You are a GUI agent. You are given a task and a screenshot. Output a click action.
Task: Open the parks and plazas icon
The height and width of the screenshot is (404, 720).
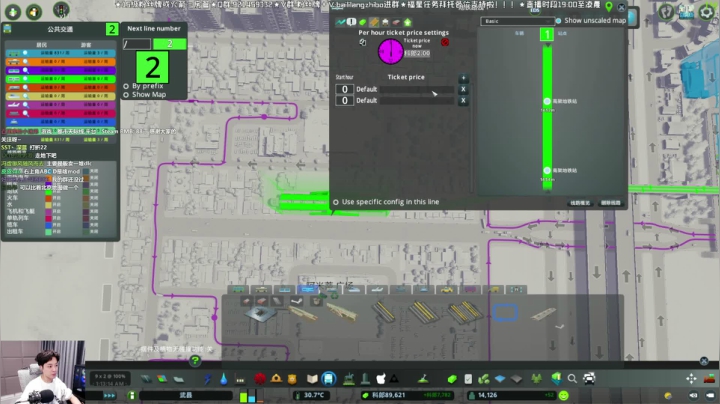click(x=349, y=379)
